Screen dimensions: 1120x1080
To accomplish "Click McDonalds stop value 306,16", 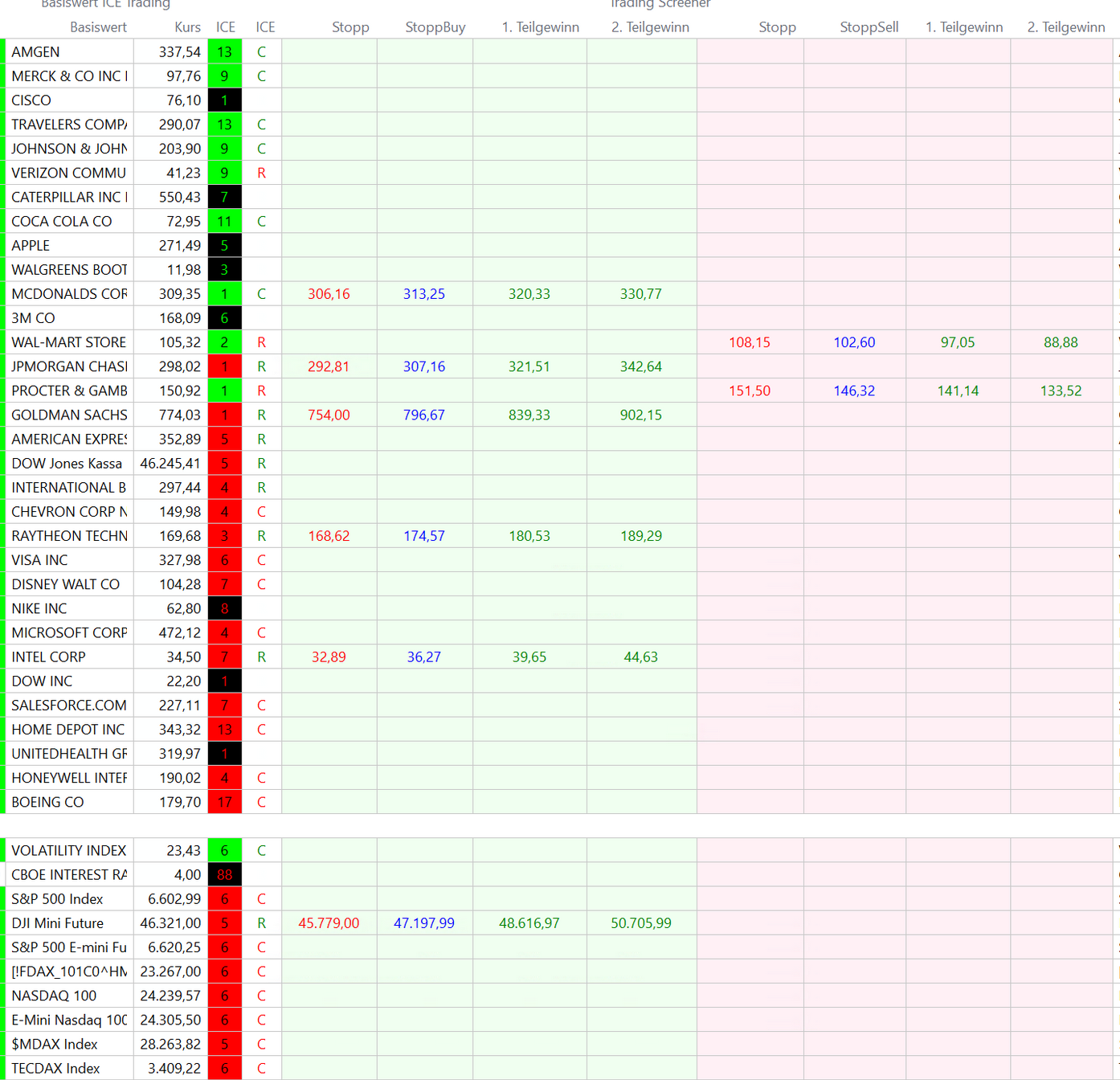I will click(329, 294).
